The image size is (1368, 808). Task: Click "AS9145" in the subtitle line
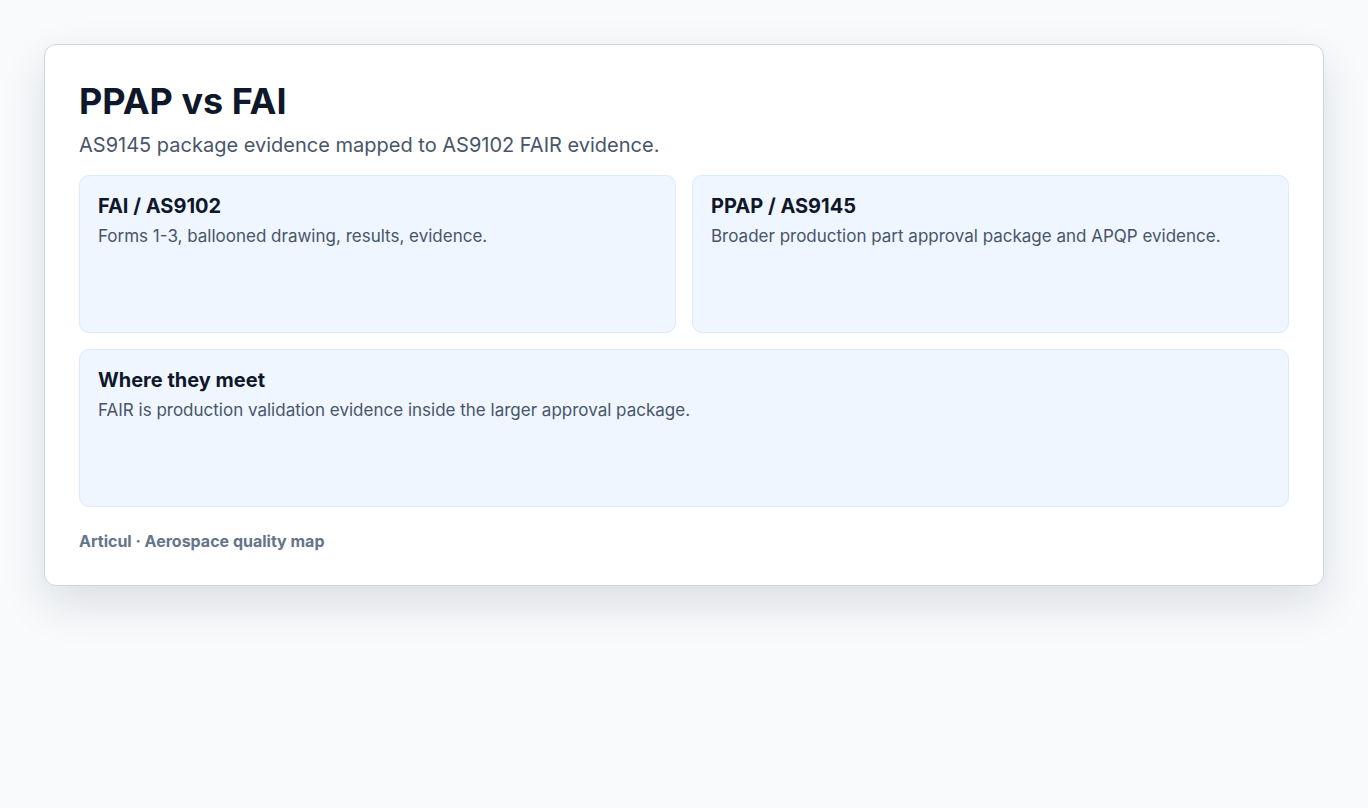(x=115, y=145)
